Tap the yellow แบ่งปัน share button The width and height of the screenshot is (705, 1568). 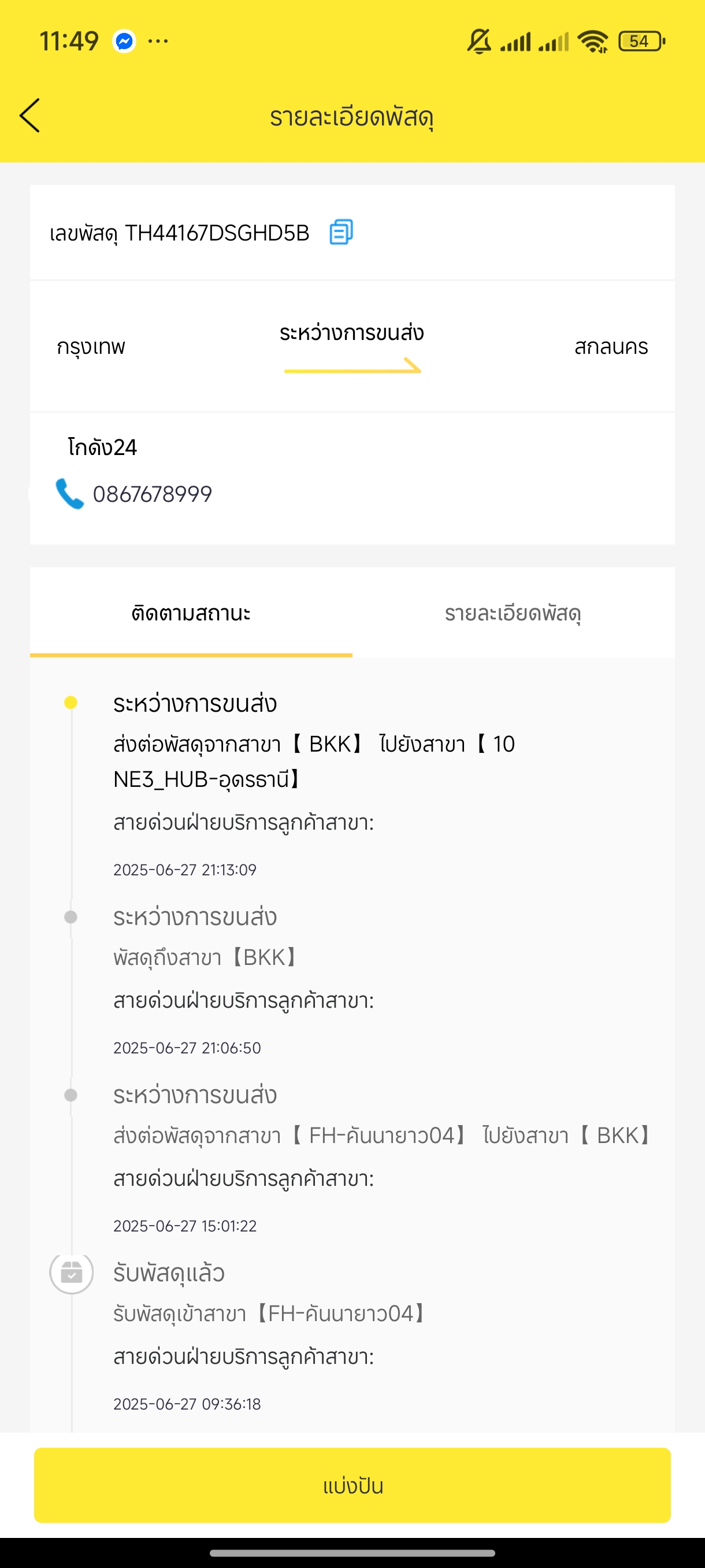[x=352, y=1485]
